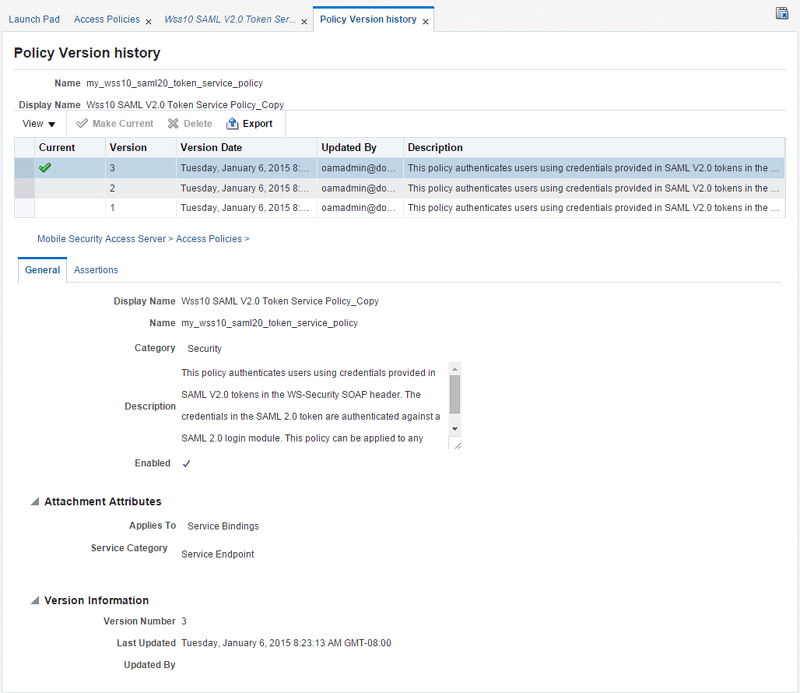This screenshot has width=800, height=693.
Task: Click my_wss10_saml20_token_service_policy name under General
Action: coord(269,323)
